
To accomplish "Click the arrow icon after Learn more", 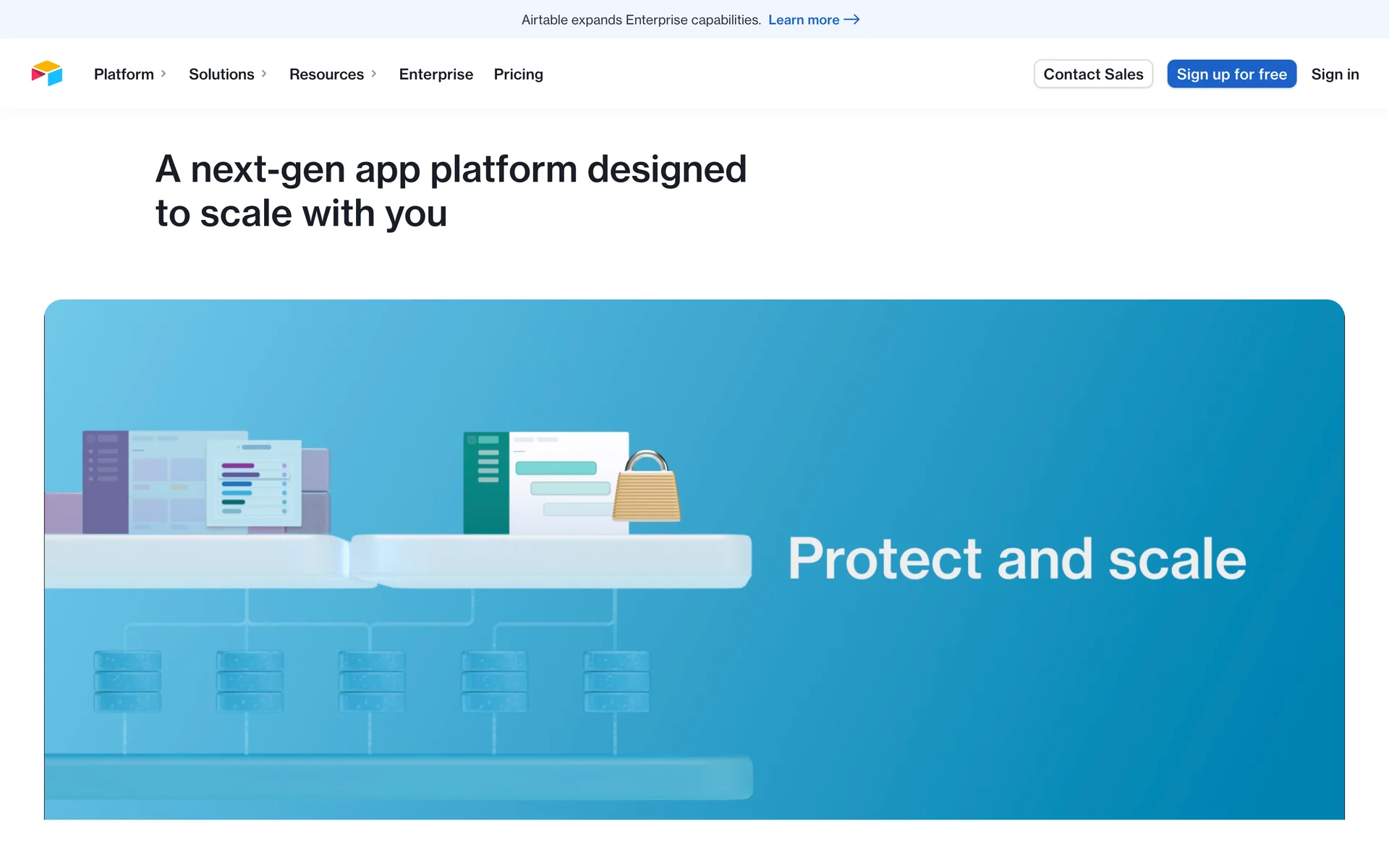I will click(852, 20).
